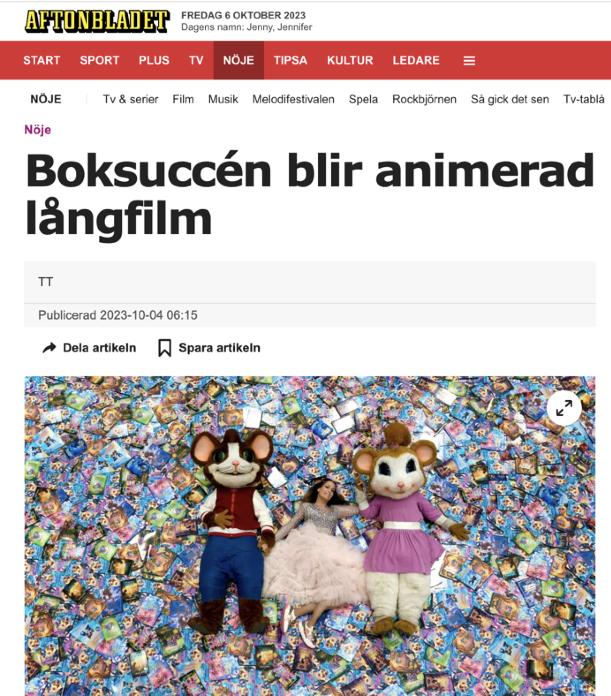Go to the Melodifestivalen subsection

293,99
